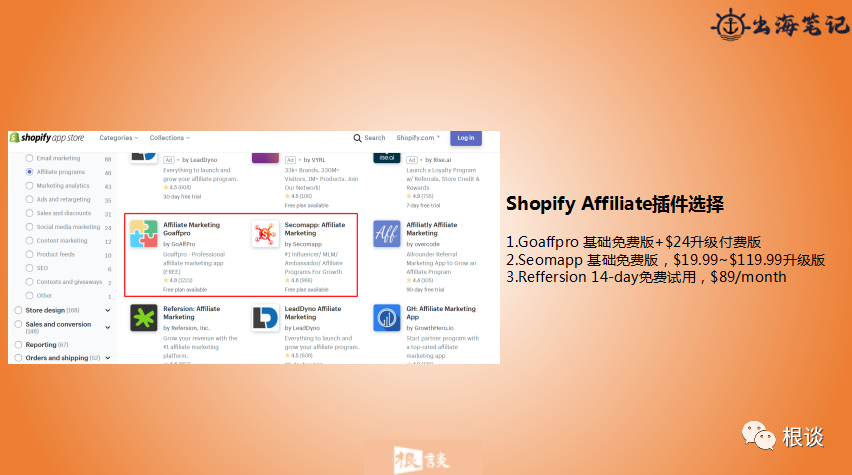The width and height of the screenshot is (852, 475).
Task: Click 'by Secomapp' developer text
Action: [x=303, y=244]
